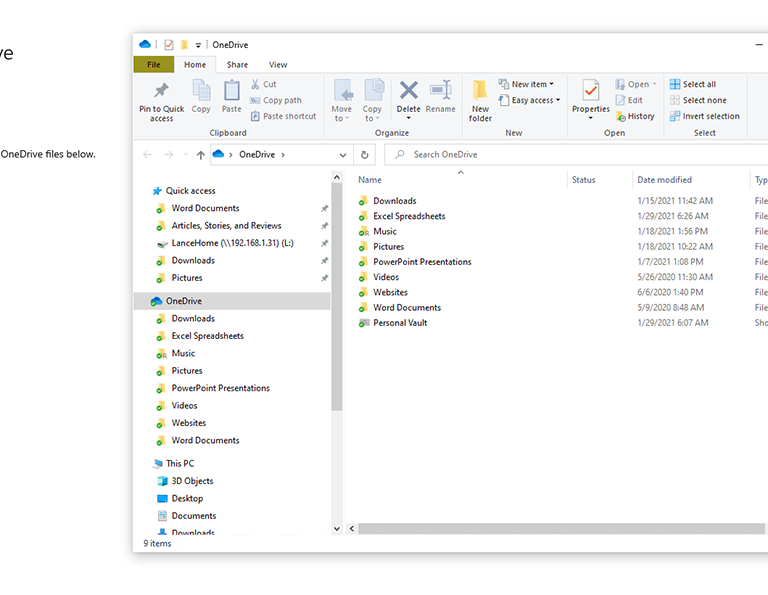Click Copy path in Clipboard group

point(276,100)
